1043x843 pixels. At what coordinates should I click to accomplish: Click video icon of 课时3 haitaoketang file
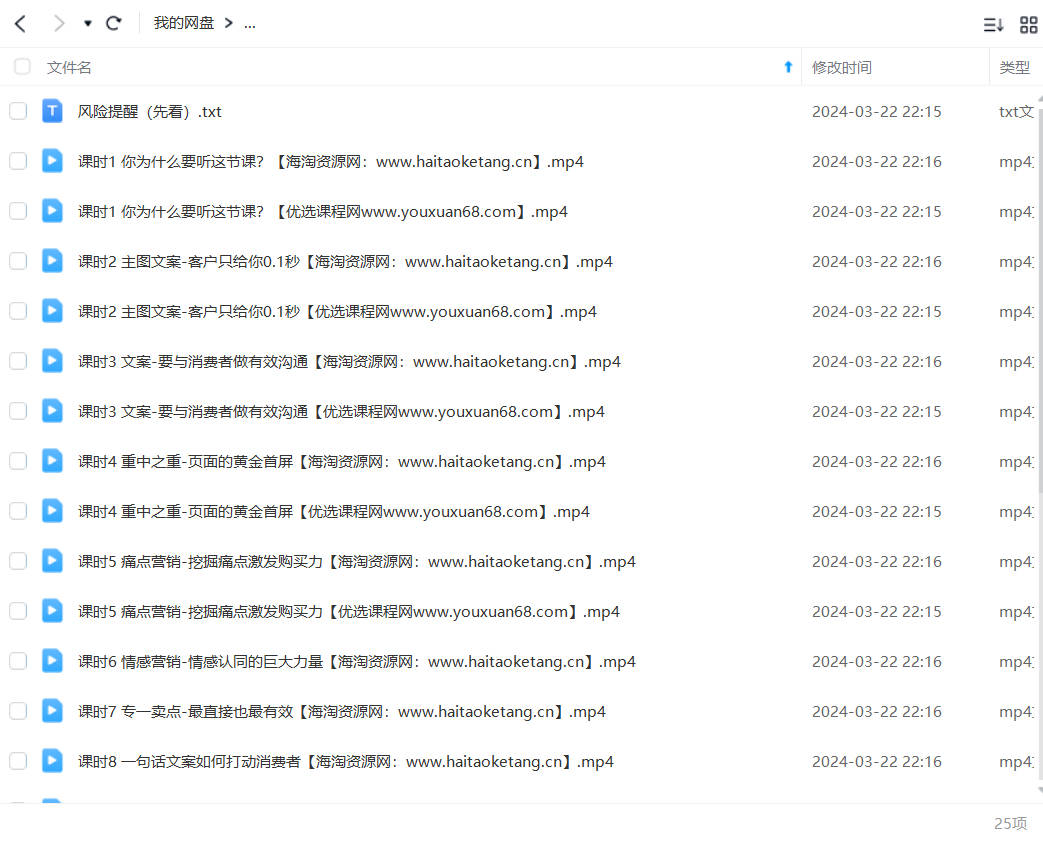(x=52, y=361)
